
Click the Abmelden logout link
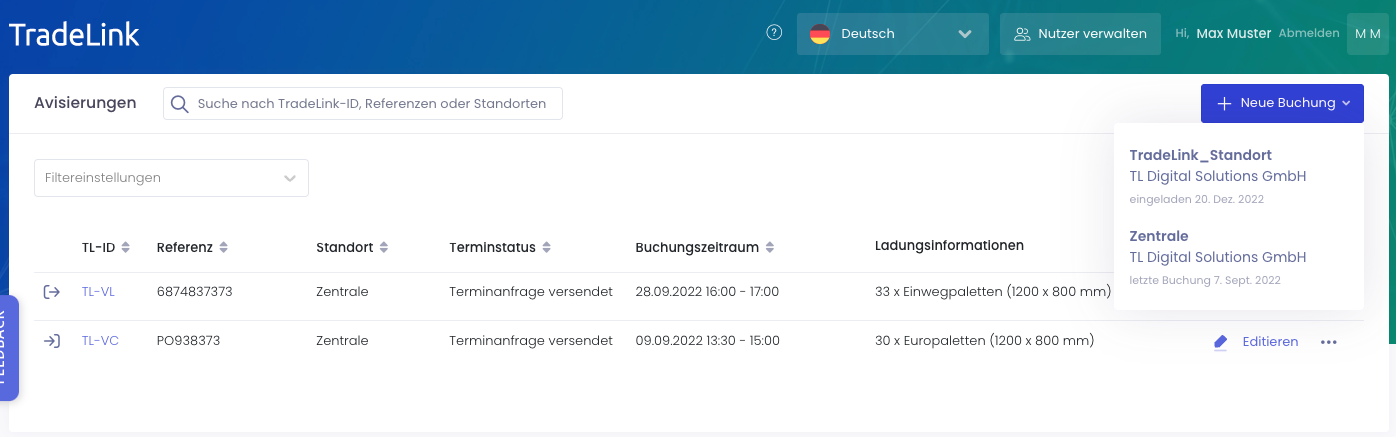pos(1308,33)
